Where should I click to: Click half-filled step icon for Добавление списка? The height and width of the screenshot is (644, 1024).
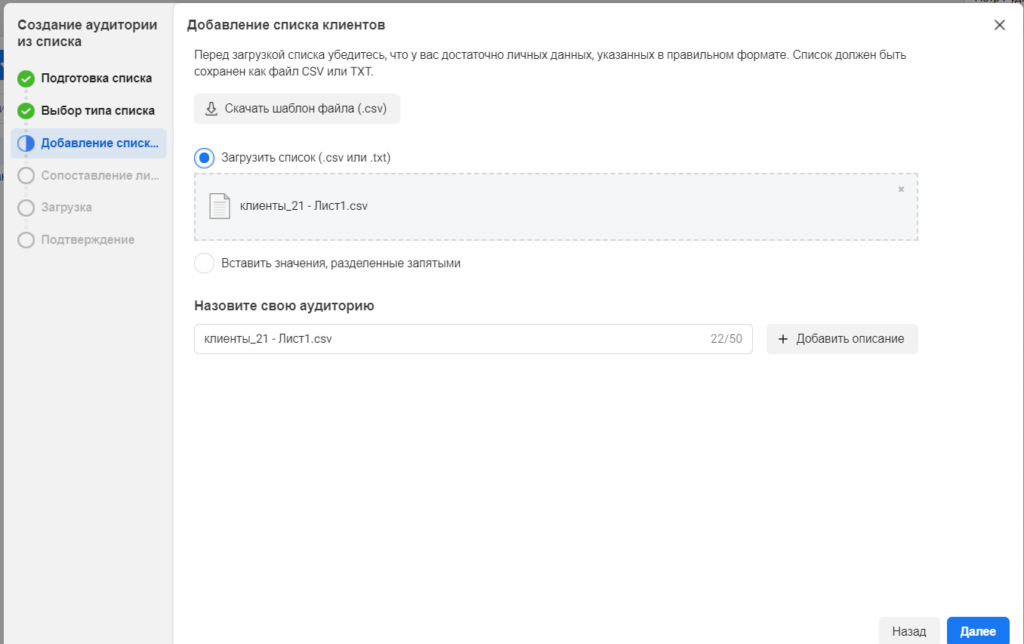click(26, 143)
